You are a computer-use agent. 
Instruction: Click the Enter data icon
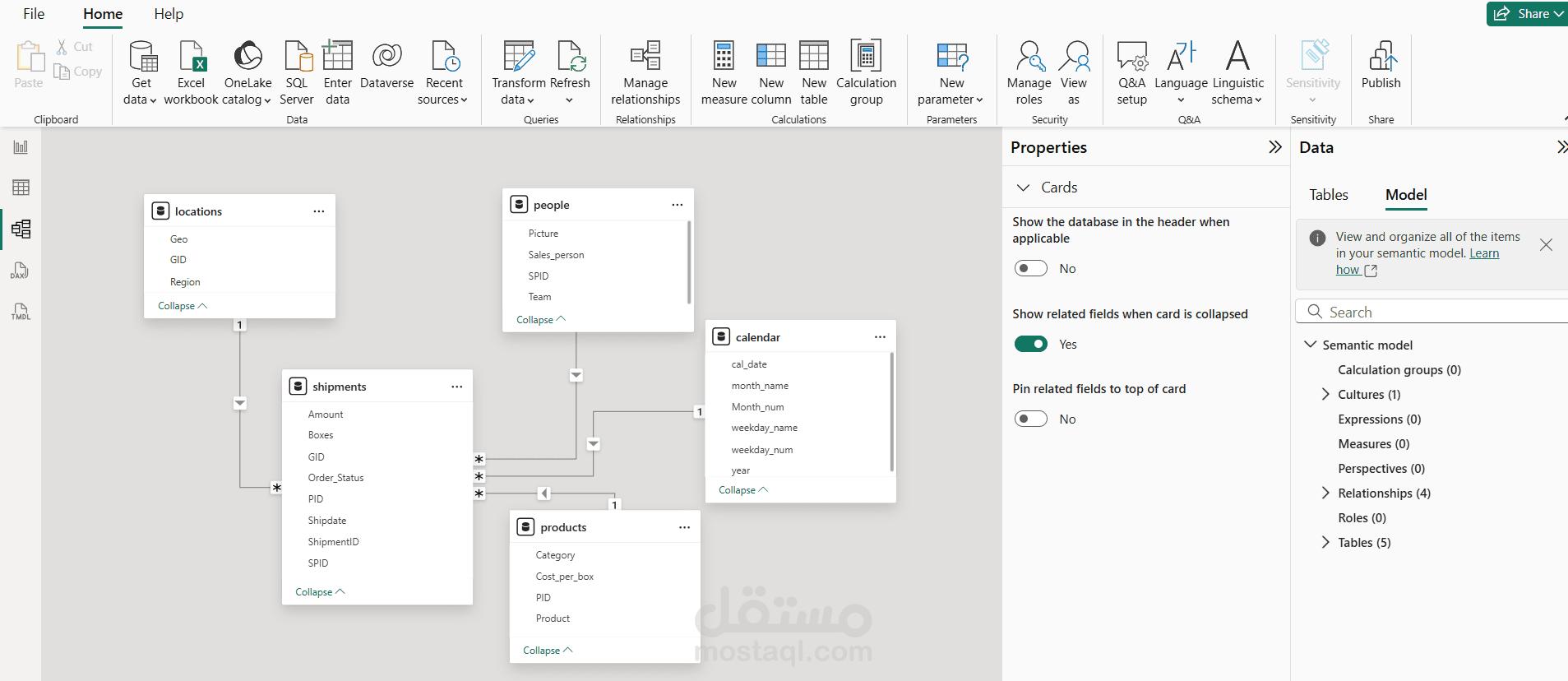tap(337, 56)
